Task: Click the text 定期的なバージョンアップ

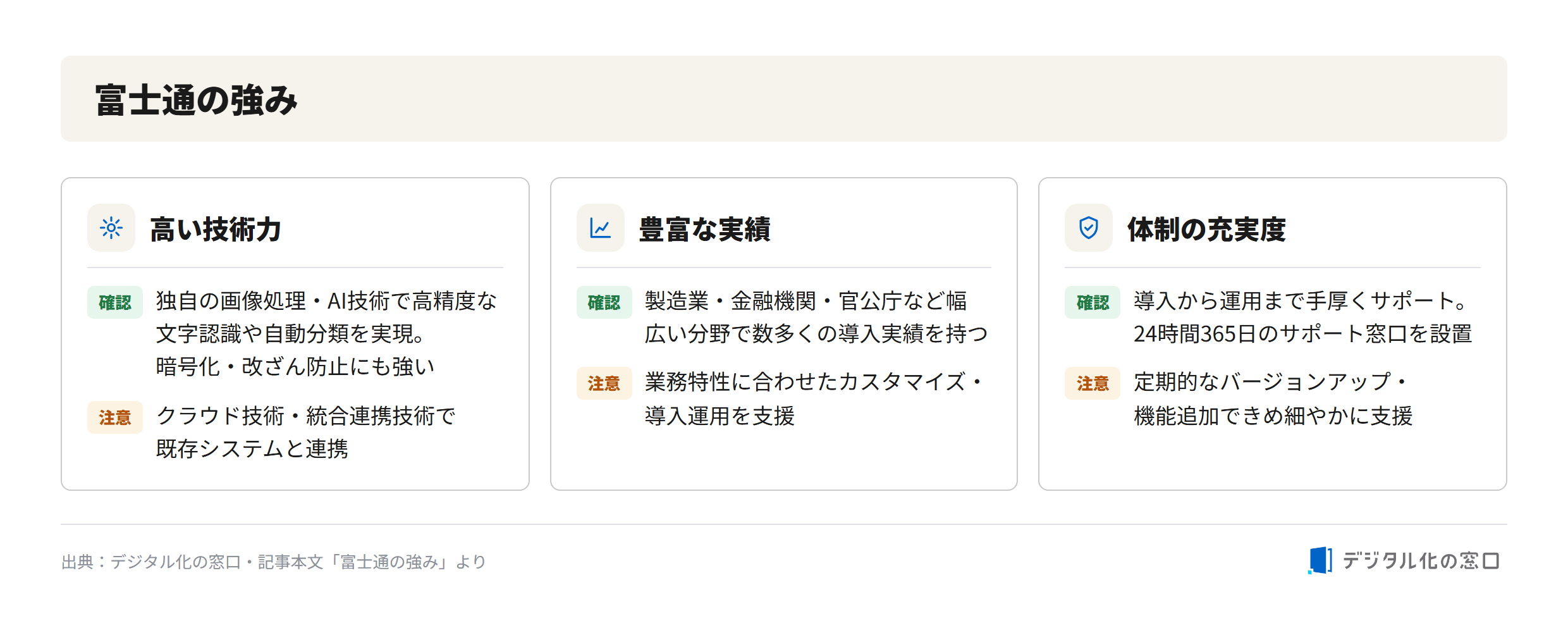Action: [x=1262, y=381]
